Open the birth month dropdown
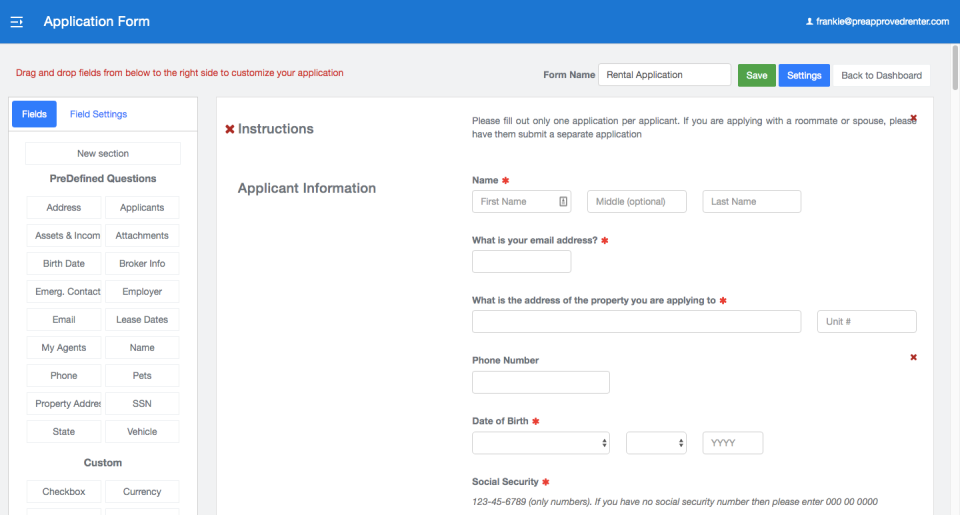Screen dimensions: 960x515 tap(541, 443)
